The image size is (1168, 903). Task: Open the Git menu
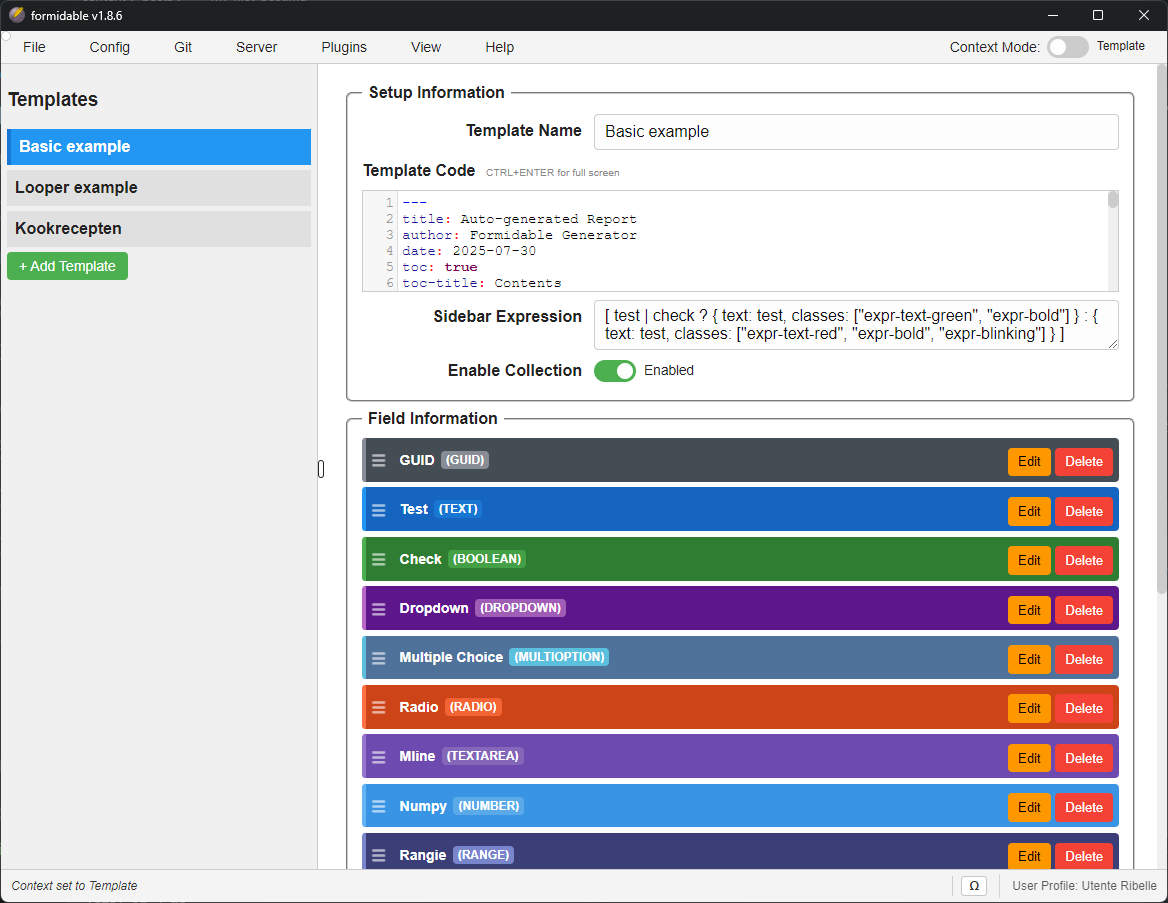coord(183,47)
